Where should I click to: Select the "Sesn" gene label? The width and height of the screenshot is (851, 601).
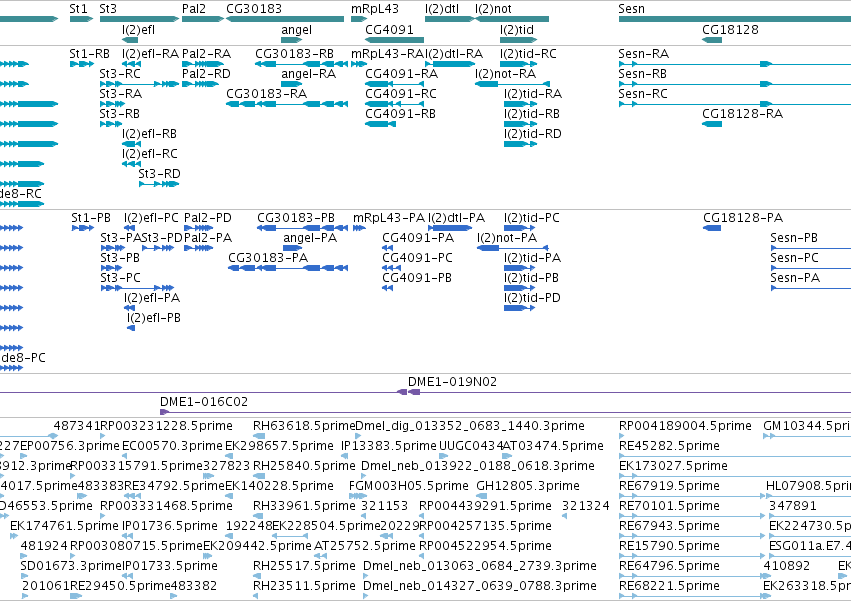(x=631, y=9)
